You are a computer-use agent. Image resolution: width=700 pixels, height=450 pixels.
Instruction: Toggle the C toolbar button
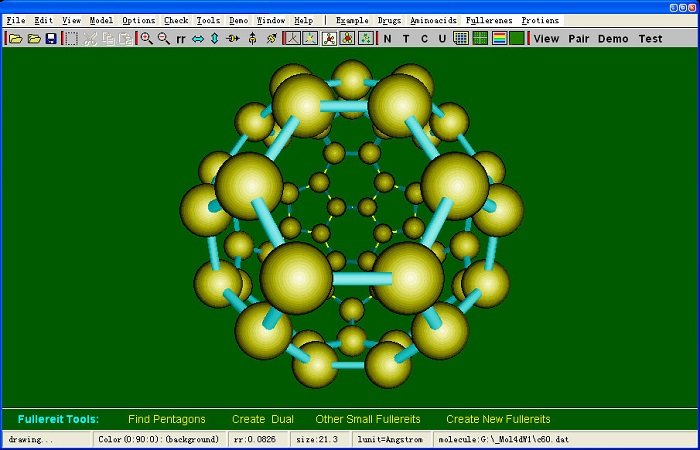[x=424, y=39]
